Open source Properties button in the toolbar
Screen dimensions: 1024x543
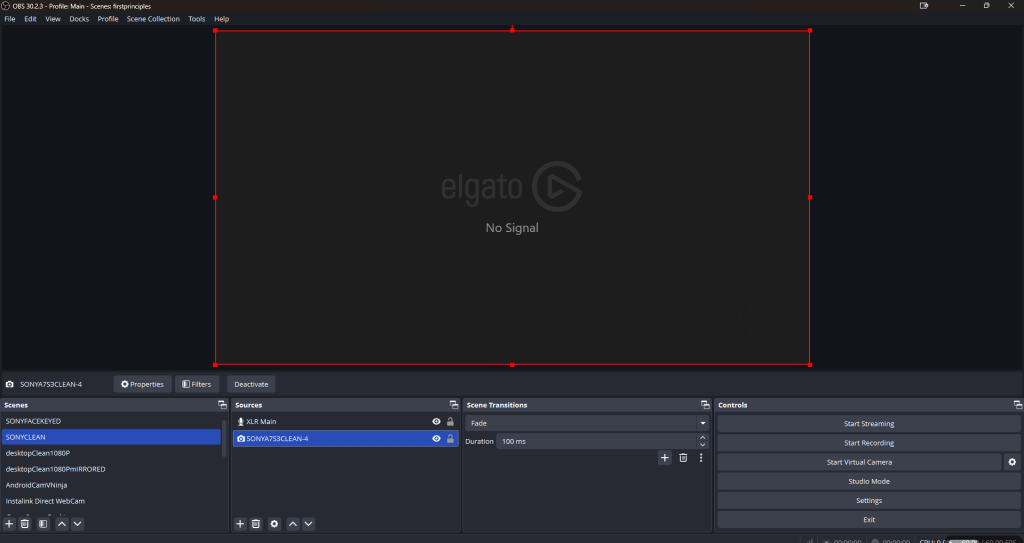click(142, 384)
